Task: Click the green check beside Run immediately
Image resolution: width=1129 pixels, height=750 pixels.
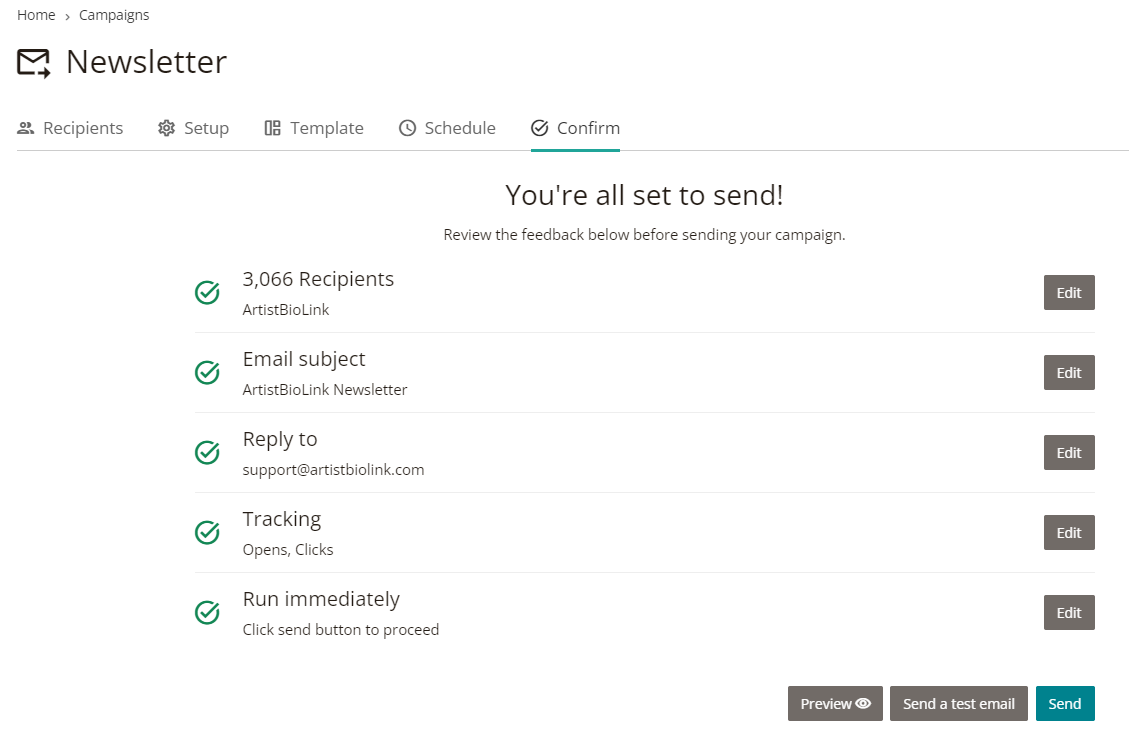Action: pos(207,612)
